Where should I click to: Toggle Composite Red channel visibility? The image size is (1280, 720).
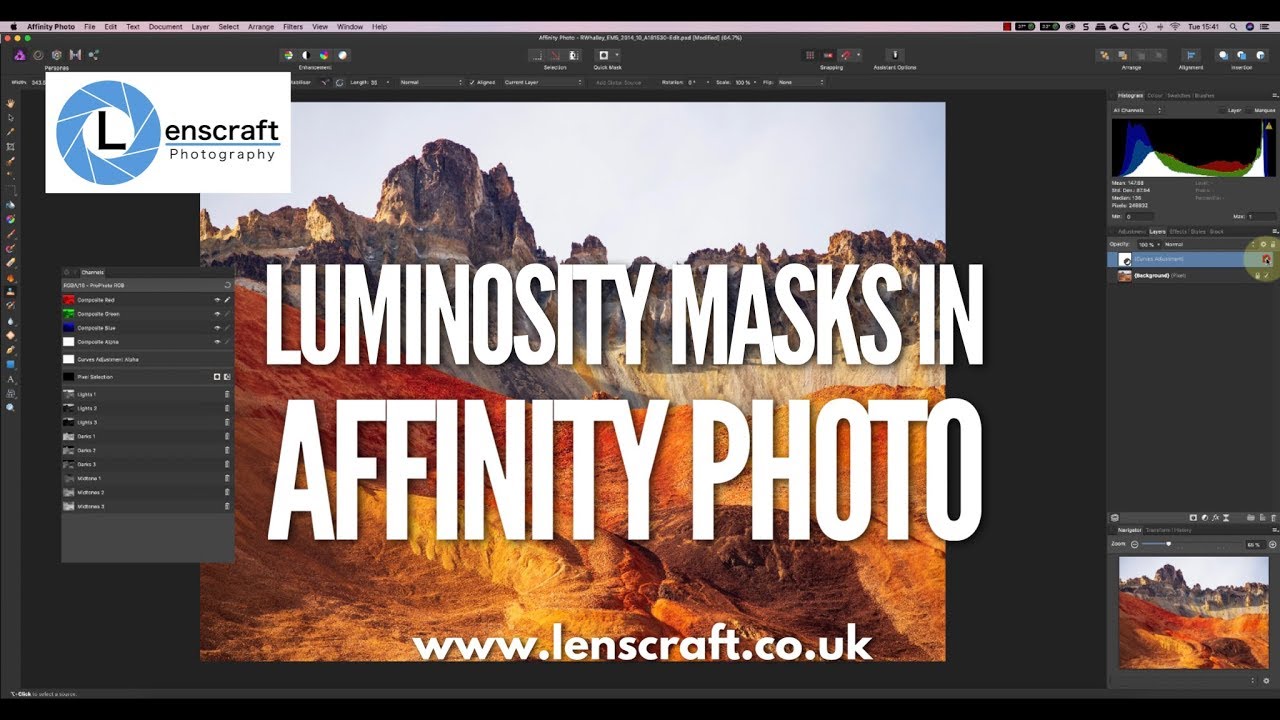click(x=217, y=299)
